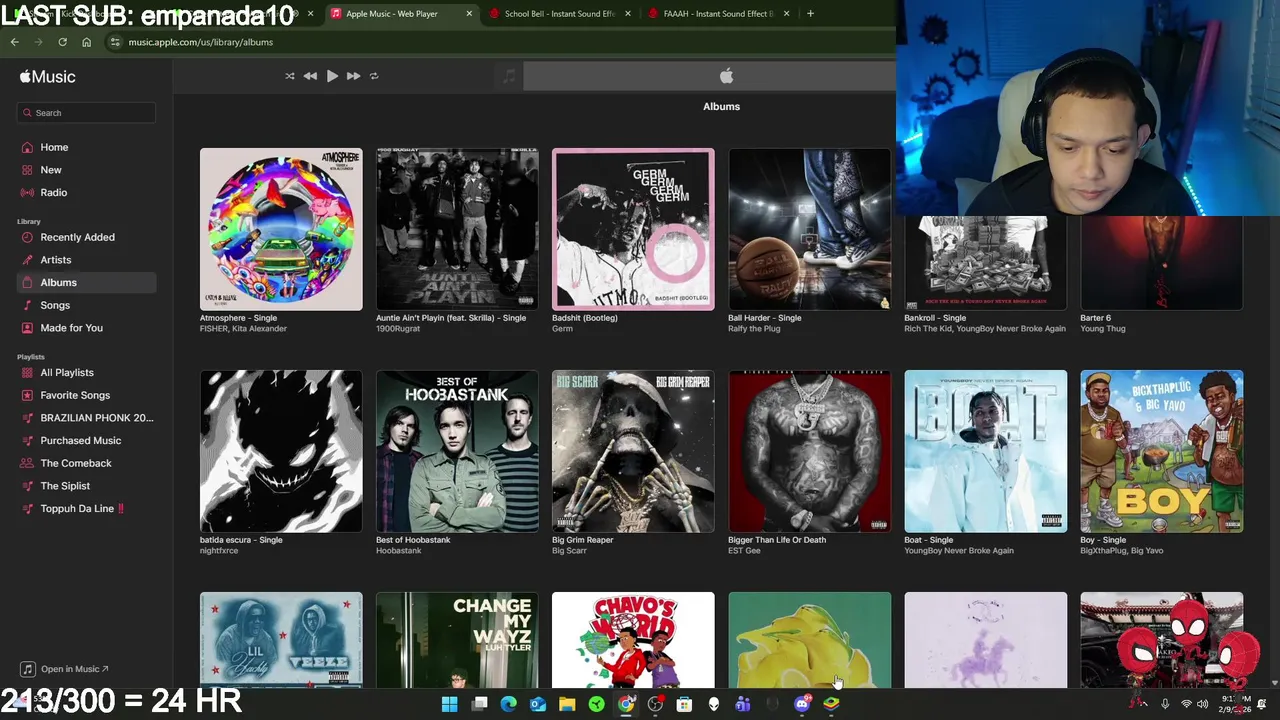The height and width of the screenshot is (720, 1280).
Task: Open the Boat - Single album cover
Action: [x=985, y=451]
